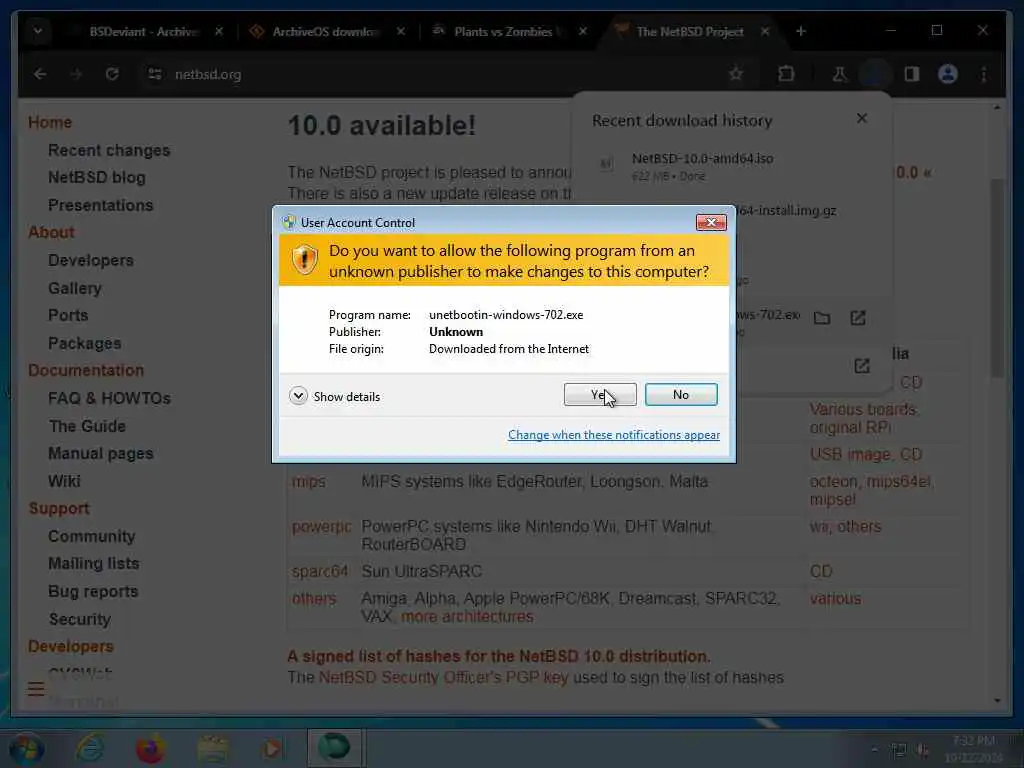The height and width of the screenshot is (768, 1024).
Task: Open Windows Explorer from the taskbar
Action: click(x=213, y=748)
